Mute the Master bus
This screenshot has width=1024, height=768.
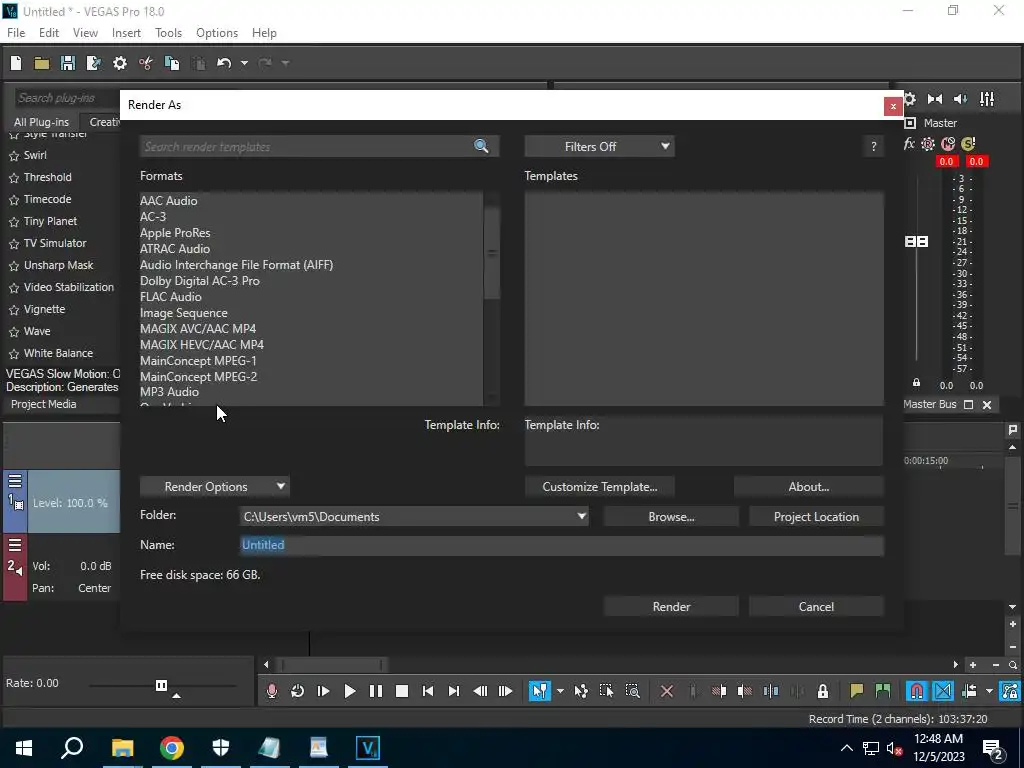[948, 144]
